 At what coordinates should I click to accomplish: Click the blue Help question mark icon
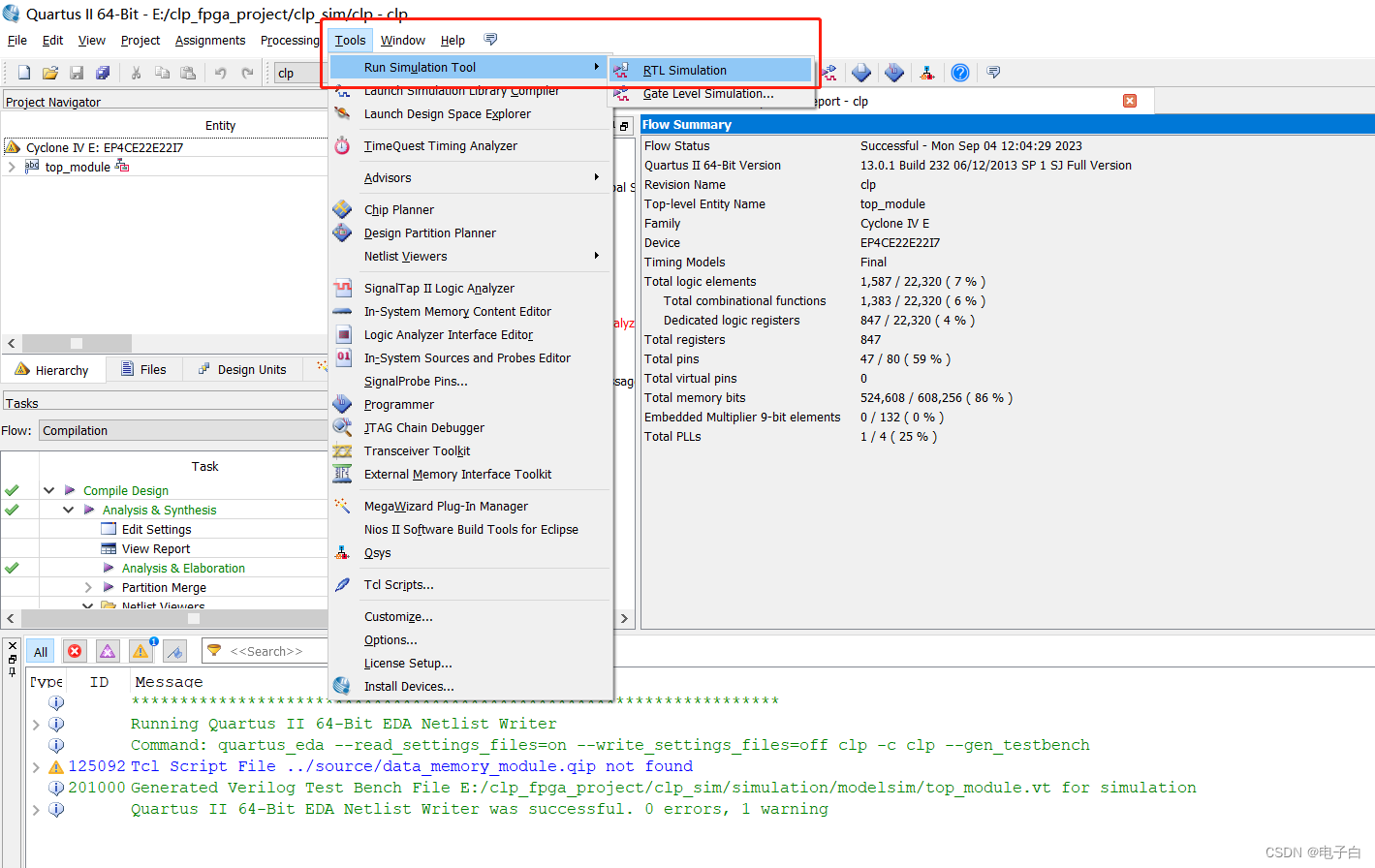click(x=960, y=73)
